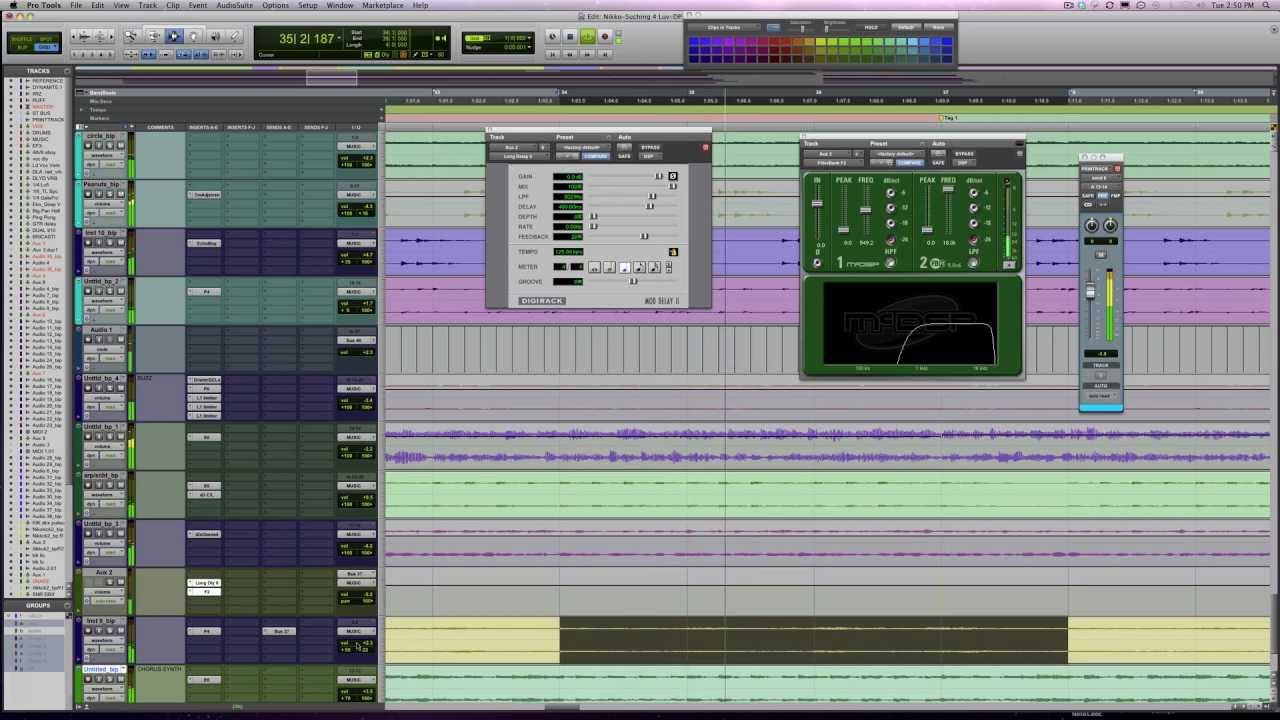Click the left pan knob in PRINTTRACK fader window
The image size is (1280, 720).
tap(1092, 225)
